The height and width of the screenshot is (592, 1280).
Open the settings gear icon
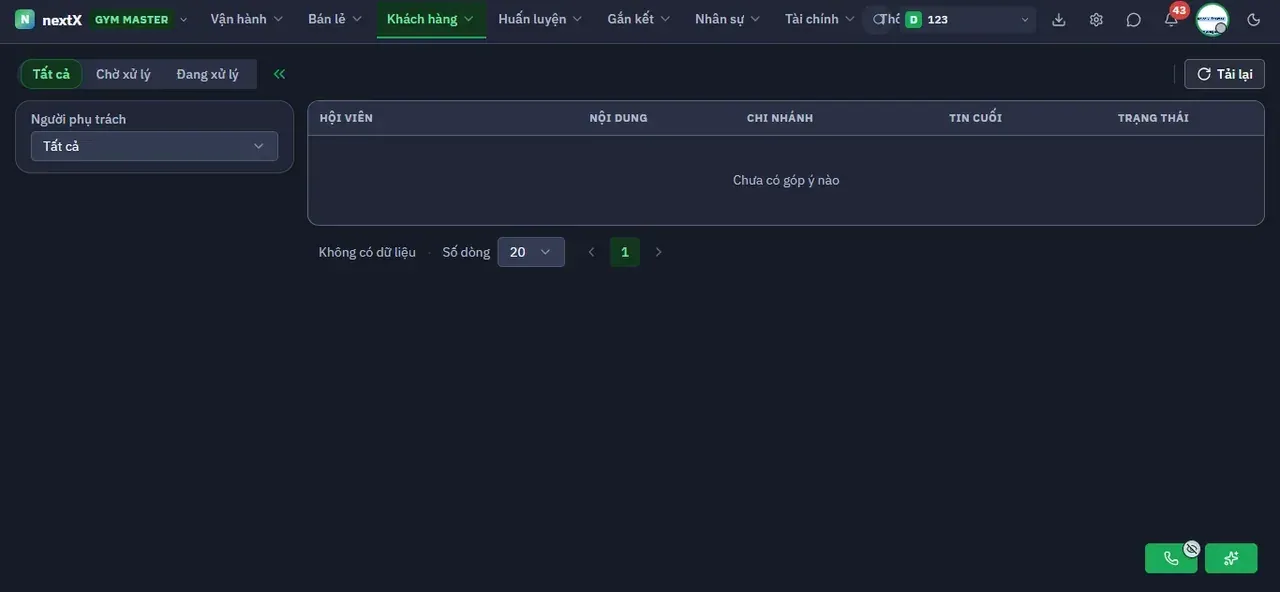pyautogui.click(x=1096, y=20)
